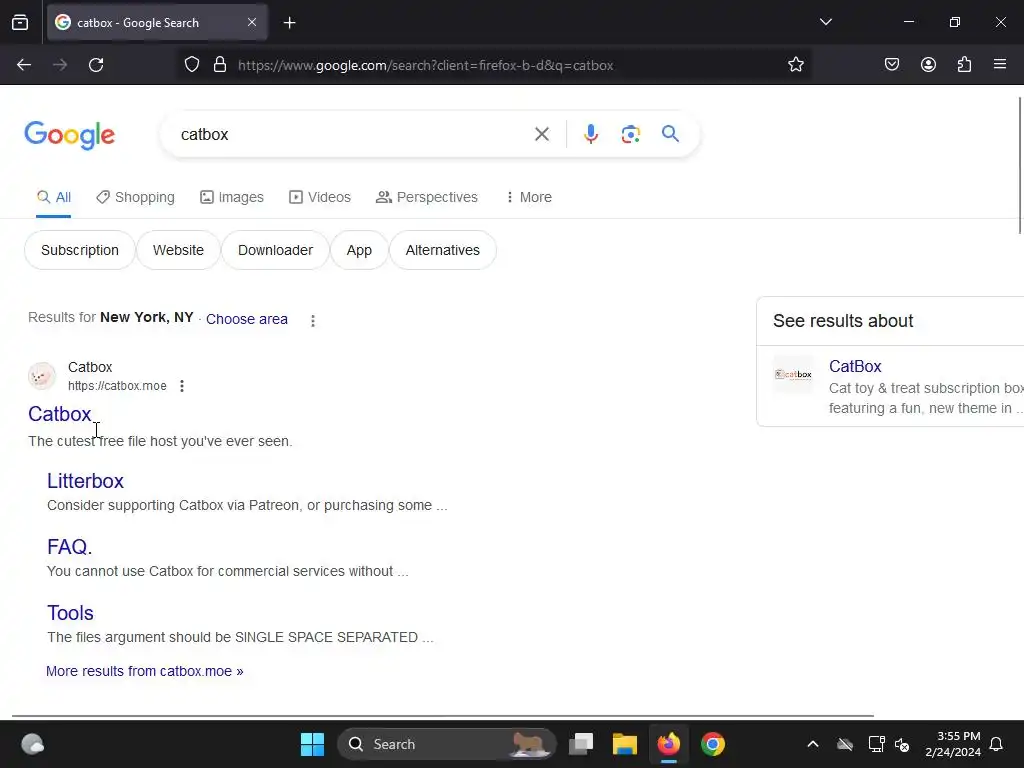
Task: Open tracking protection shield icon
Action: point(191,65)
